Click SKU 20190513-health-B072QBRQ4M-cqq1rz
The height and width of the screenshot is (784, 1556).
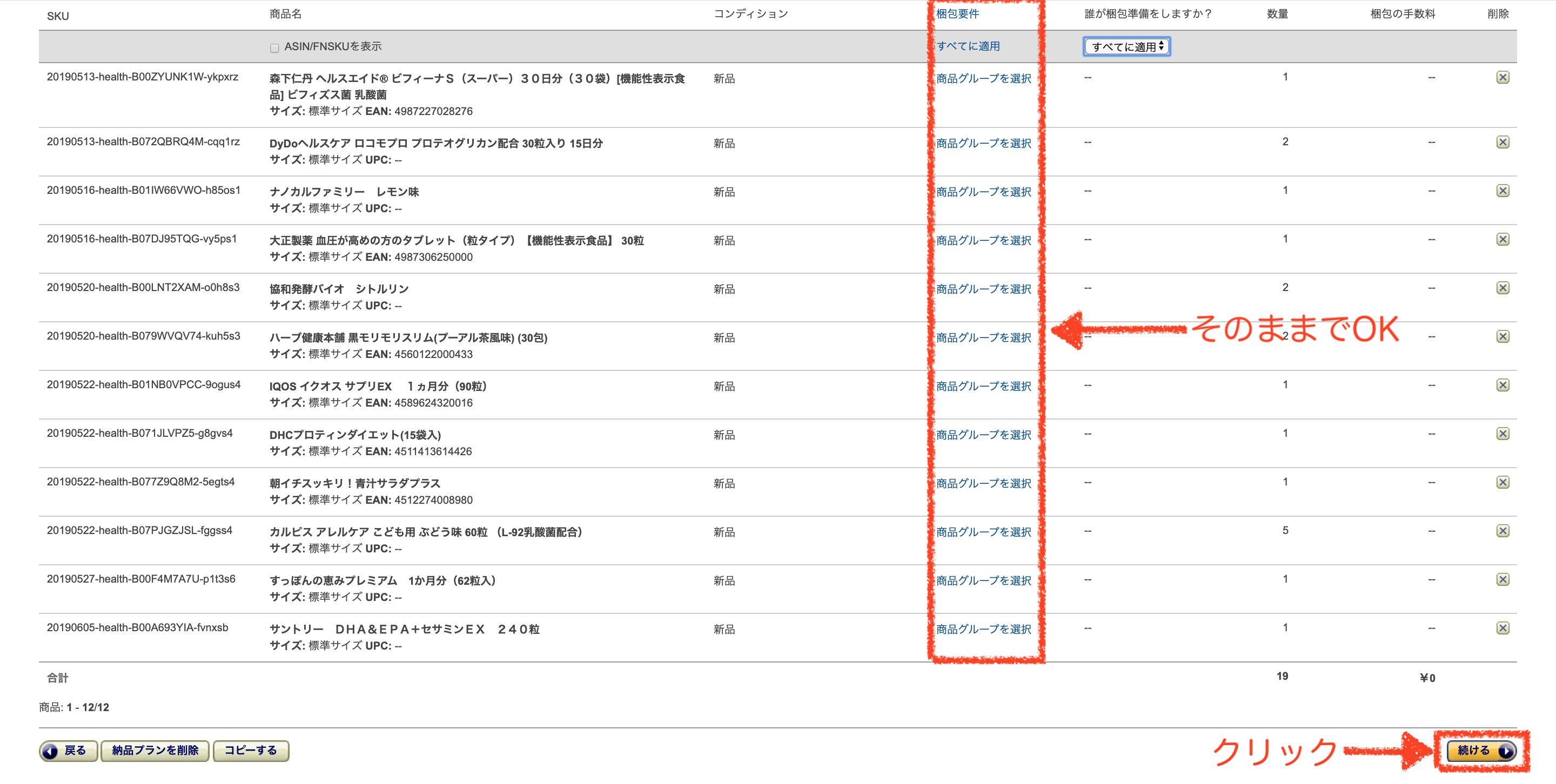[143, 141]
